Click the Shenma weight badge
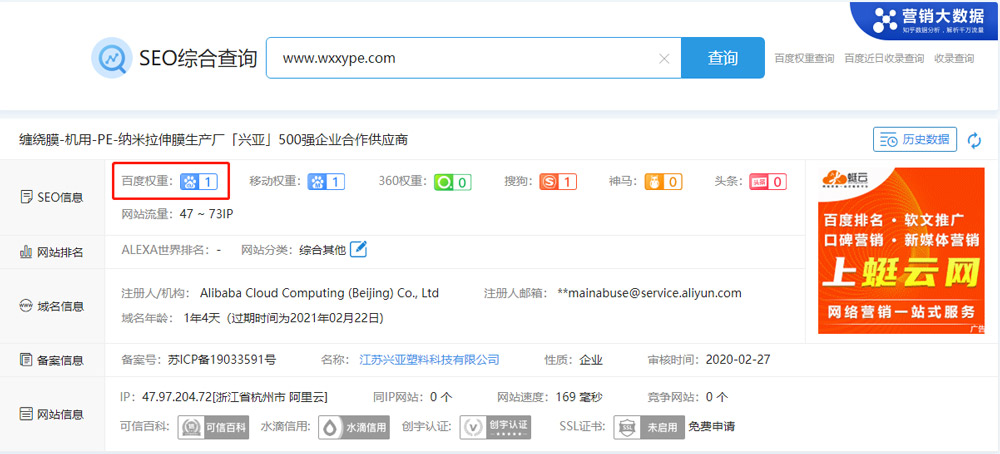 (x=663, y=182)
